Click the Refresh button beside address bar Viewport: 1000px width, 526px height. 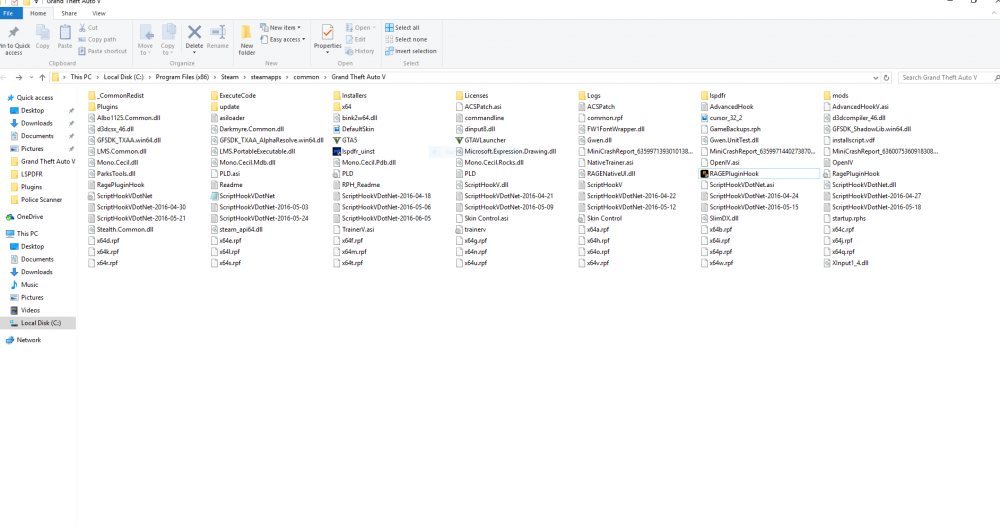click(x=886, y=77)
